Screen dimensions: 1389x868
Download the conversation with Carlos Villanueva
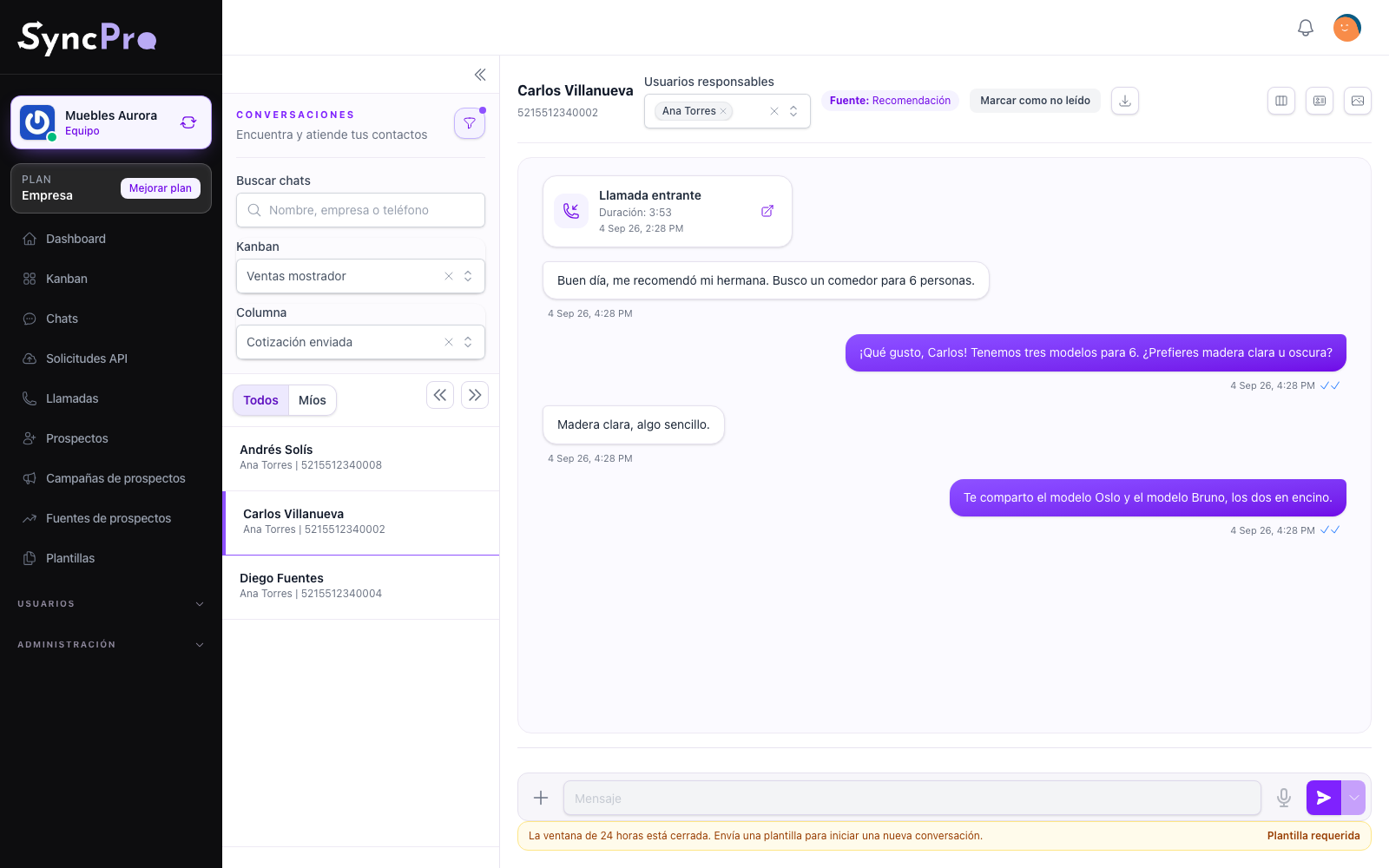pyautogui.click(x=1125, y=101)
